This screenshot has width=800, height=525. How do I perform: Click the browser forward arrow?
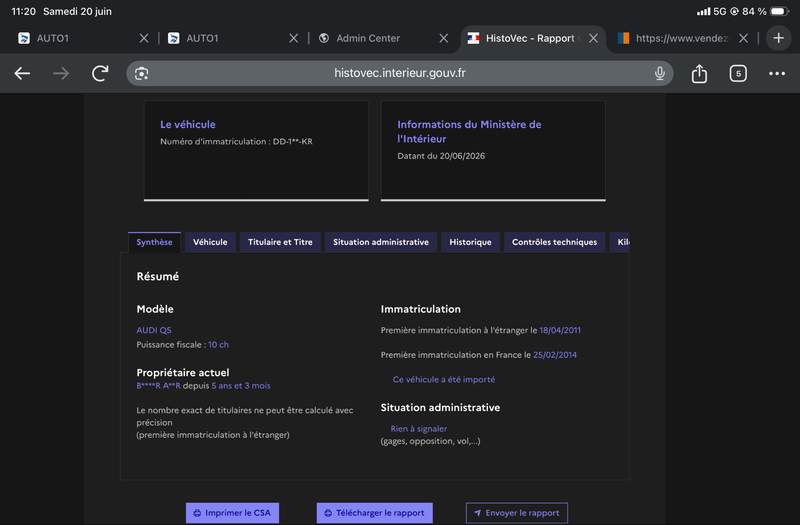pyautogui.click(x=61, y=73)
